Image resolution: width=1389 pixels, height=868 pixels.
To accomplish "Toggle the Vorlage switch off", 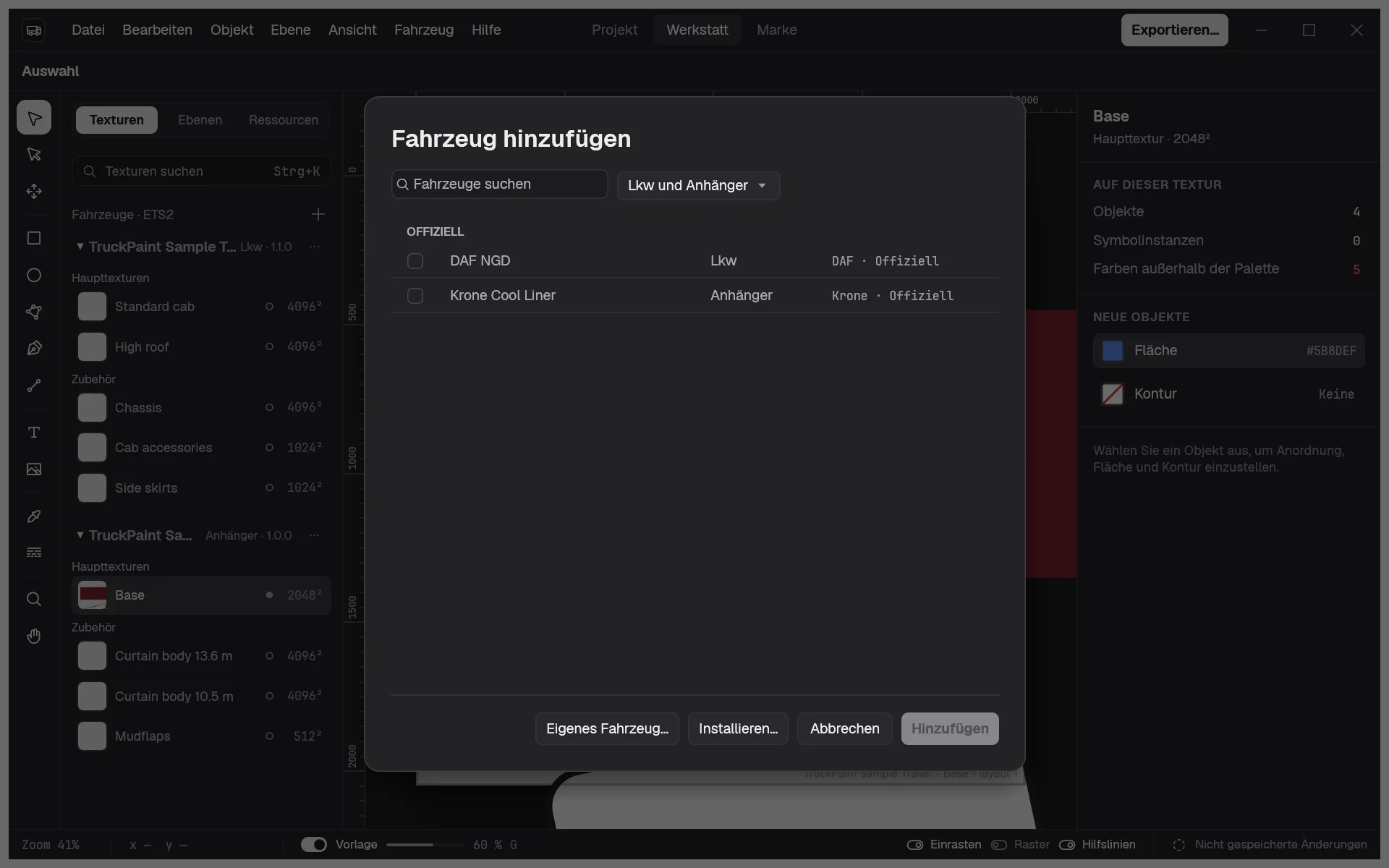I will click(x=314, y=845).
